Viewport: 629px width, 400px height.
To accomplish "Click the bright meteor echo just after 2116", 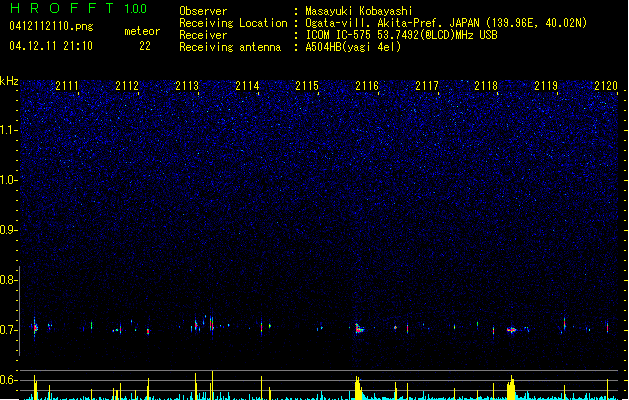I will (359, 329).
